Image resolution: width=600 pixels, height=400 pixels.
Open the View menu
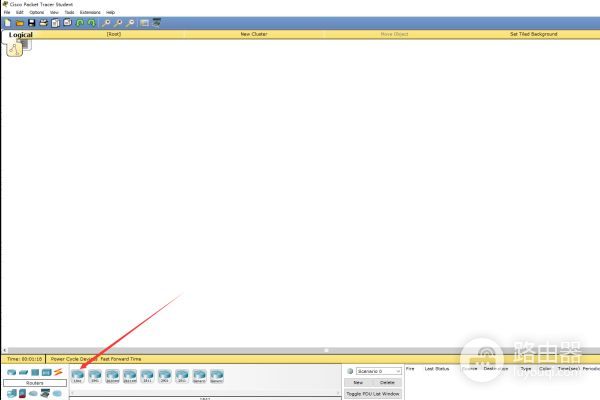[54, 12]
